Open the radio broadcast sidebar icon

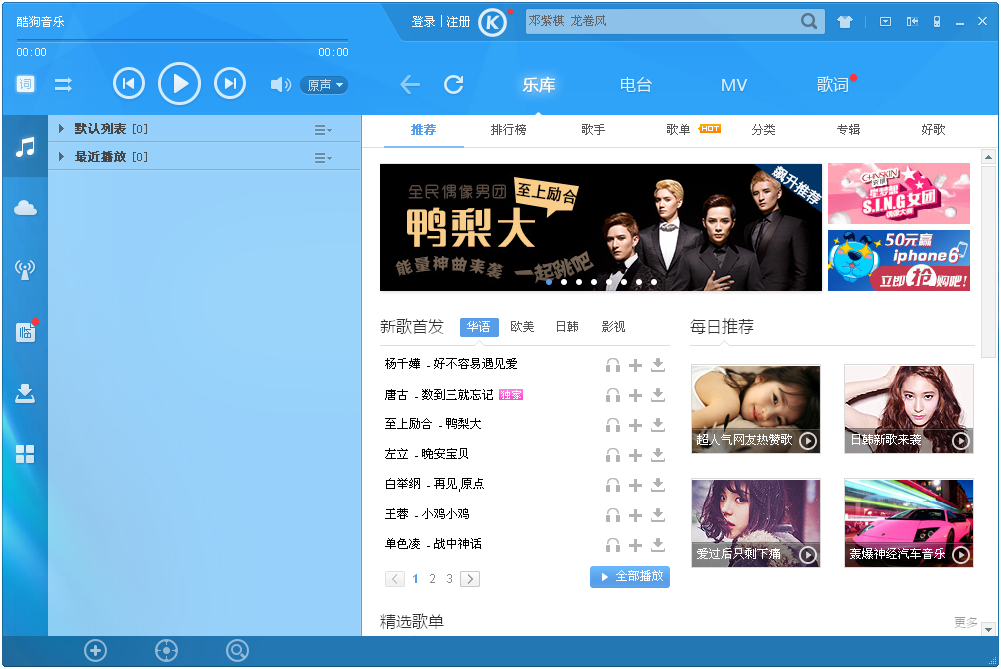tap(25, 269)
